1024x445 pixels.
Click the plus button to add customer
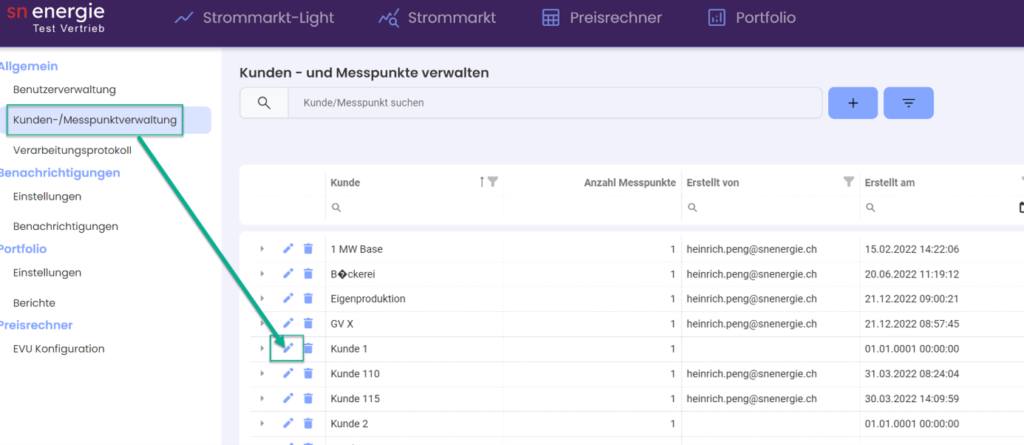pyautogui.click(x=853, y=103)
